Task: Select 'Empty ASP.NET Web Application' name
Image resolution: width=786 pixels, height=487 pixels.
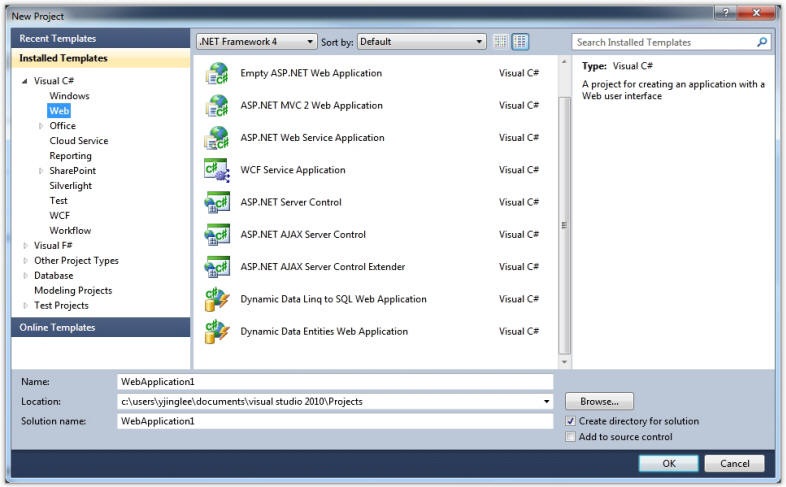Action: click(311, 74)
